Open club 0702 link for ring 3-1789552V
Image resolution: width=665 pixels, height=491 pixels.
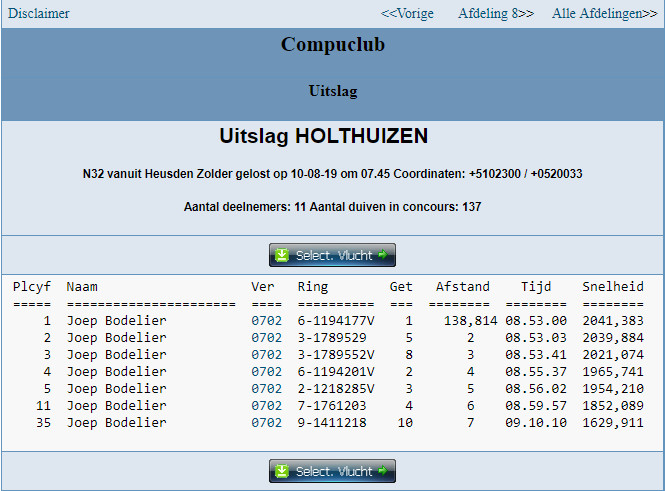point(266,354)
